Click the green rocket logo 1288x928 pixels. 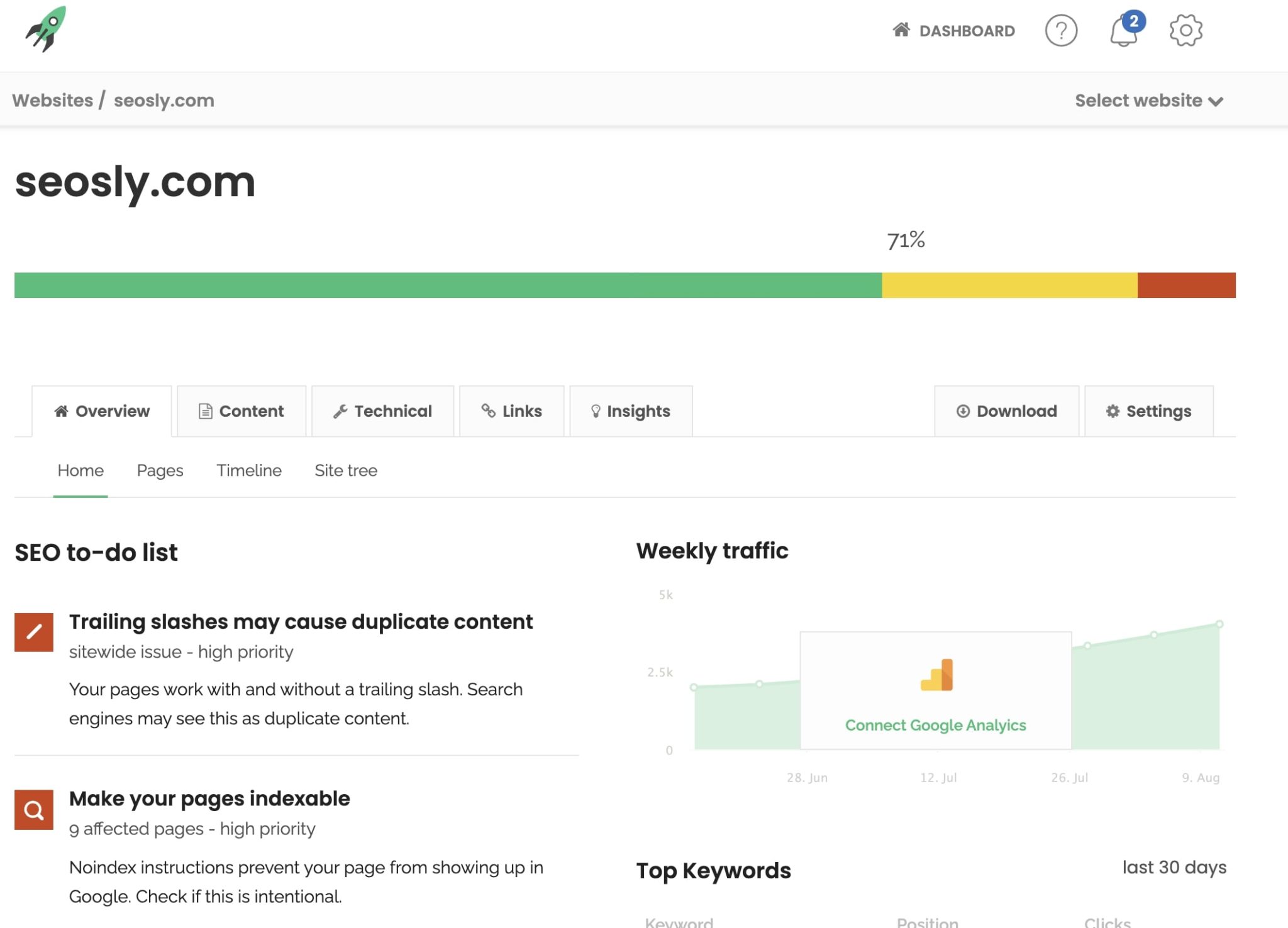[46, 29]
